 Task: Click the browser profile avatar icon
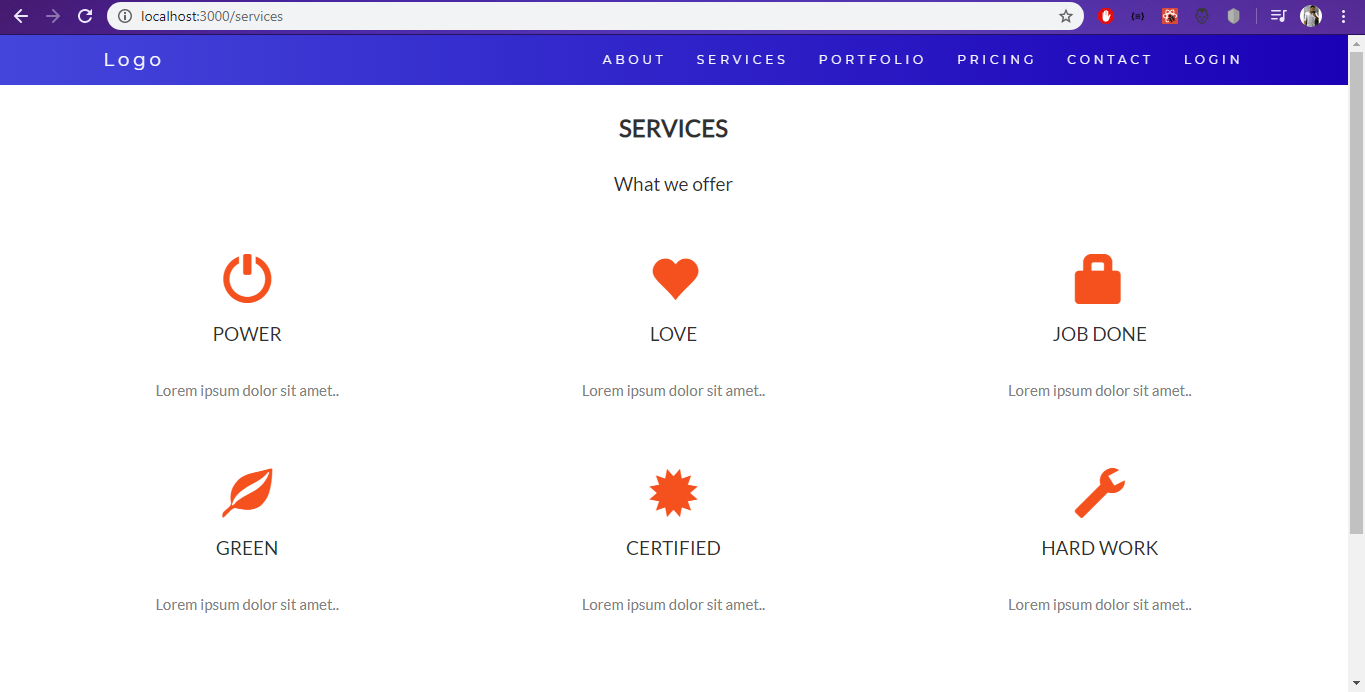[1310, 16]
